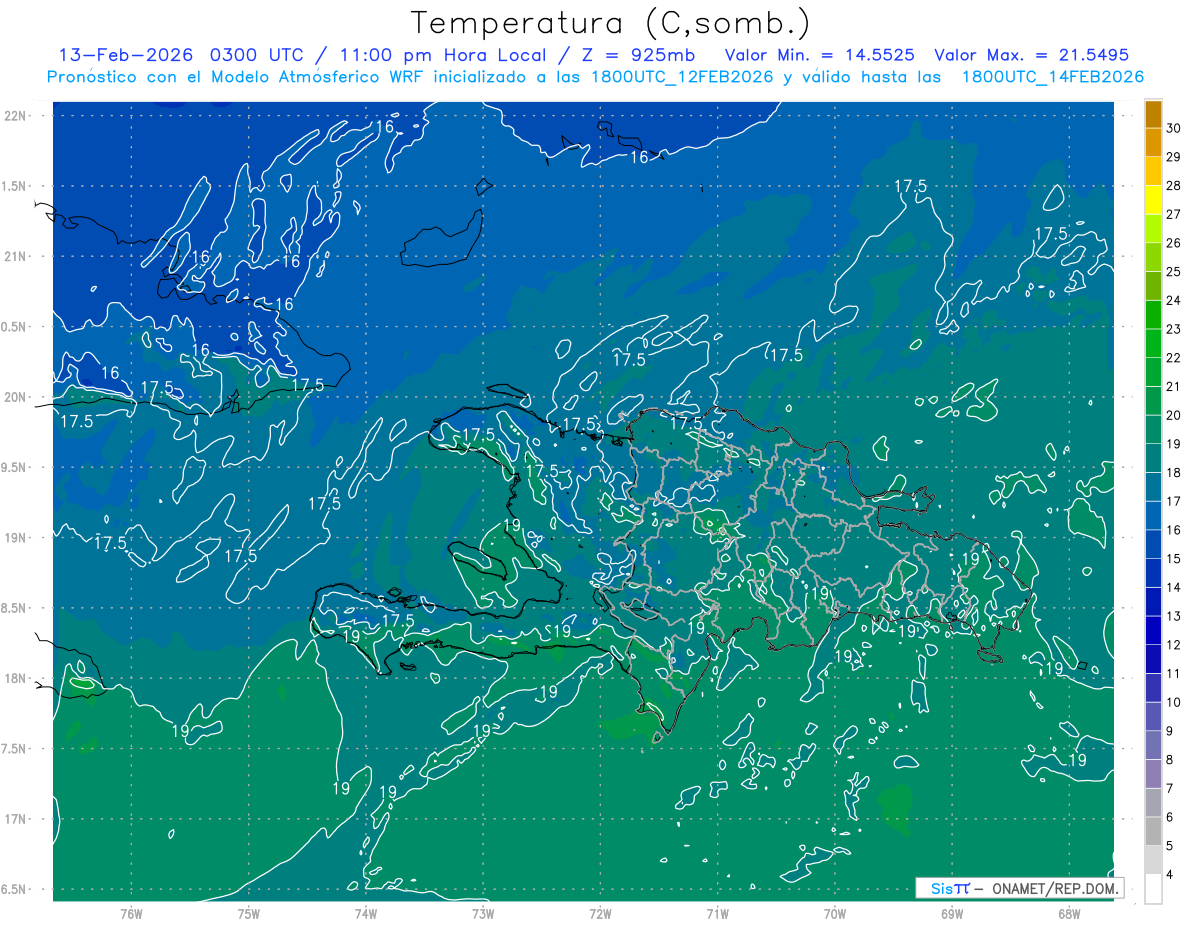This screenshot has height=927, width=1200.
Task: Click the colorbar label '27'
Action: [1174, 214]
